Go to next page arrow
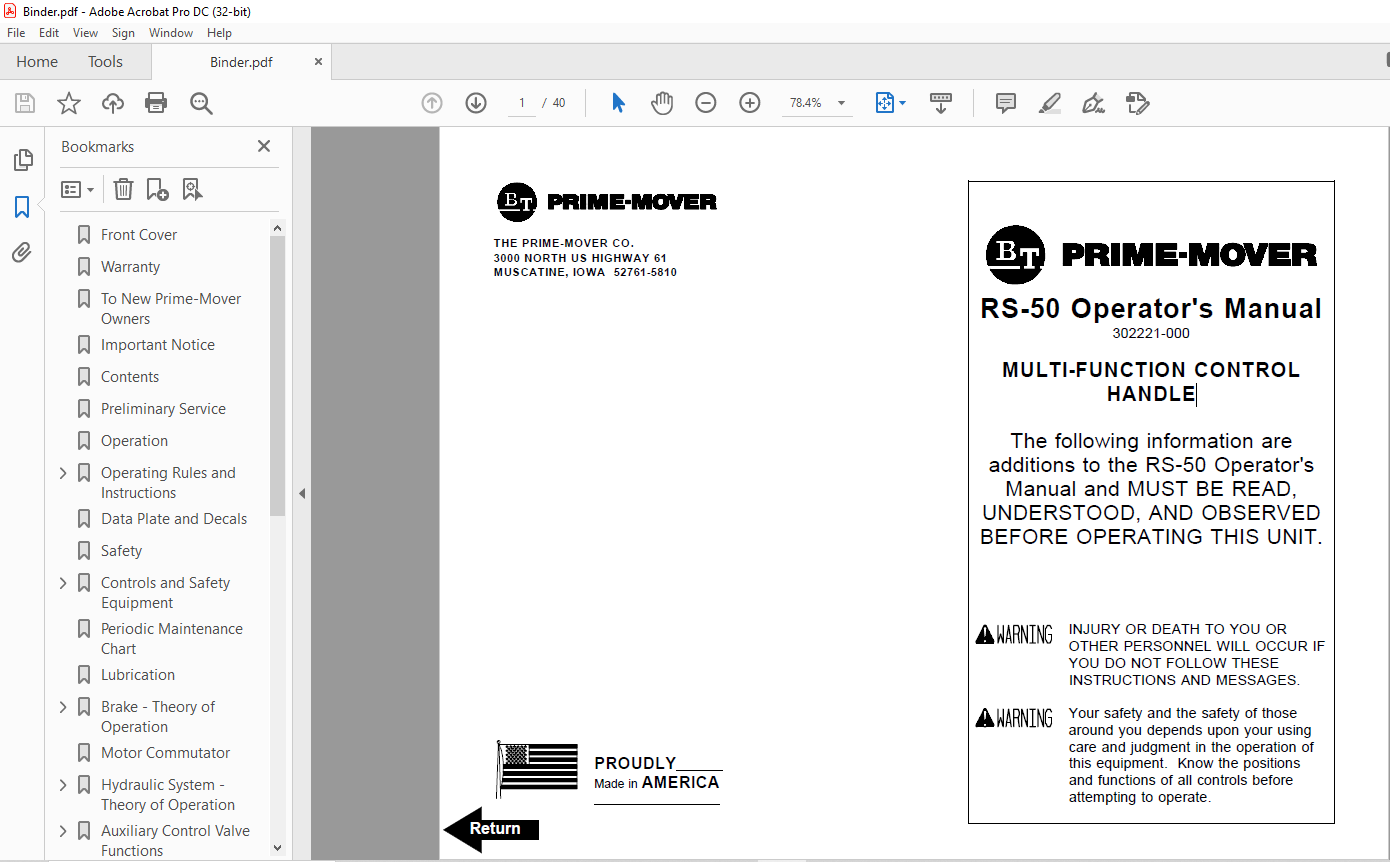1390x862 pixels. point(476,103)
